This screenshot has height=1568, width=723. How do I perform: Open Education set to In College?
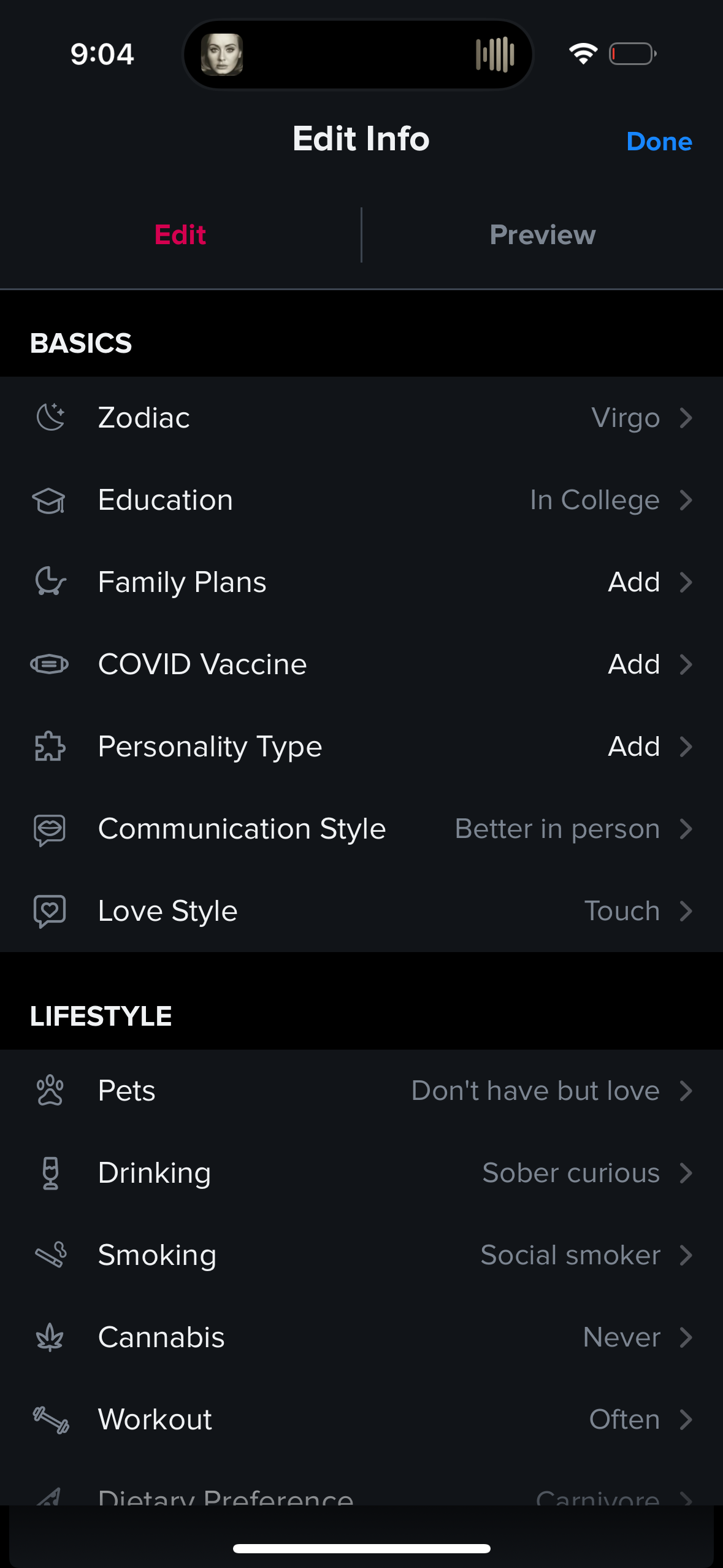tap(594, 501)
